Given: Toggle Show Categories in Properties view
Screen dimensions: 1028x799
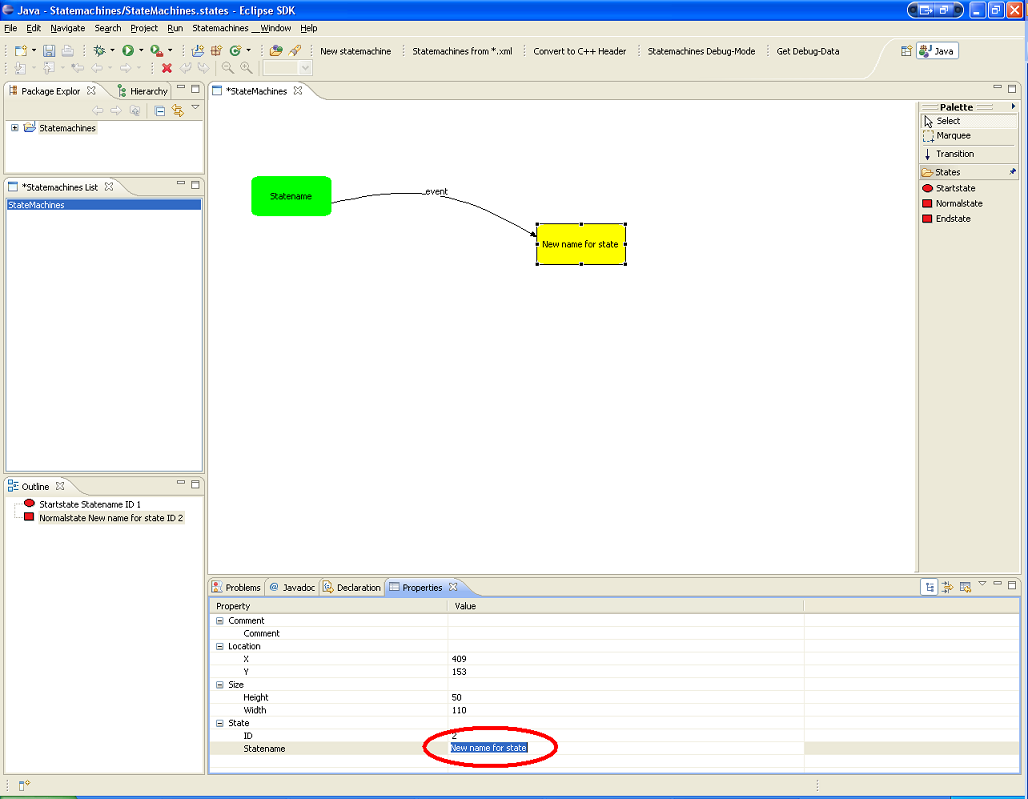Looking at the screenshot, I should 929,587.
